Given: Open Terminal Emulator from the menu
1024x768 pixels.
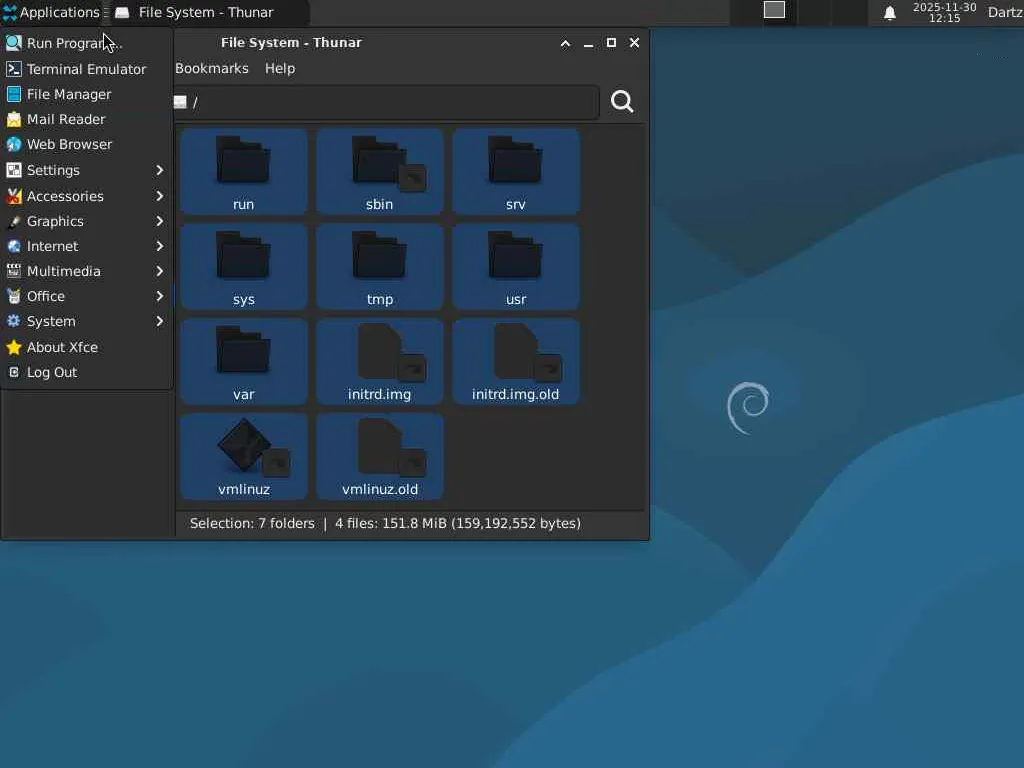Looking at the screenshot, I should pyautogui.click(x=86, y=69).
